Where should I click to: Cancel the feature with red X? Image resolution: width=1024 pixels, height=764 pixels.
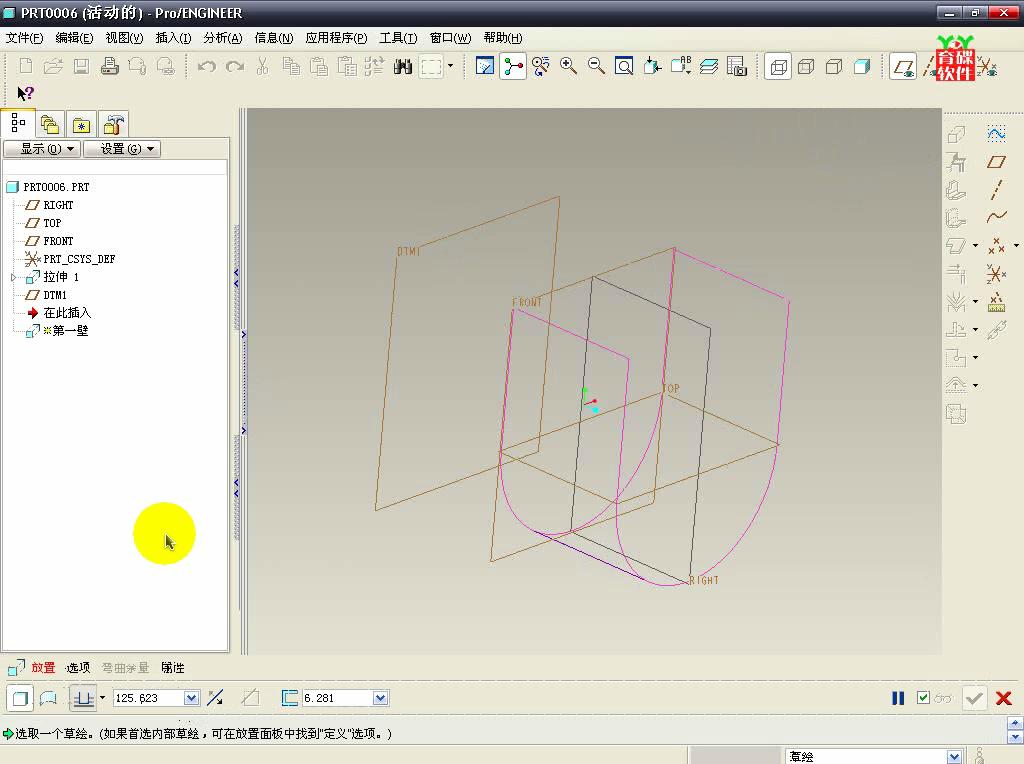click(x=1004, y=698)
